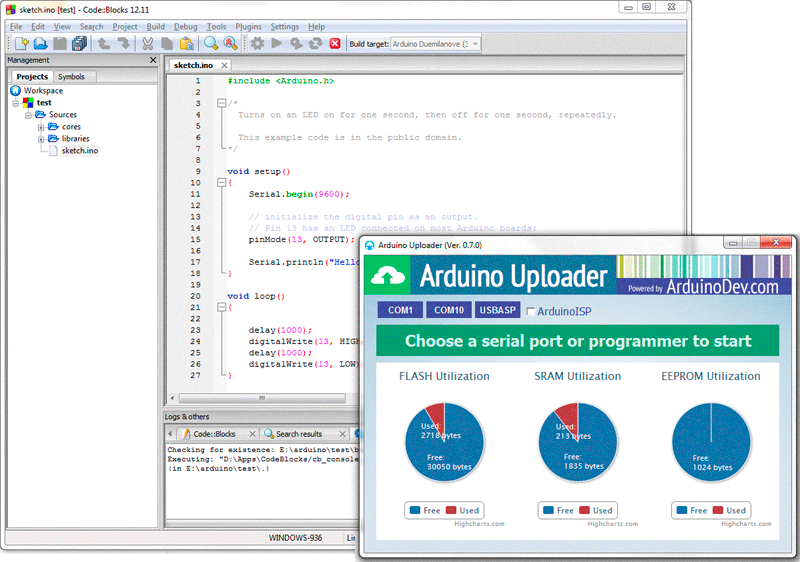Close the Code::Blocks log tab
The width and height of the screenshot is (800, 562).
[252, 434]
